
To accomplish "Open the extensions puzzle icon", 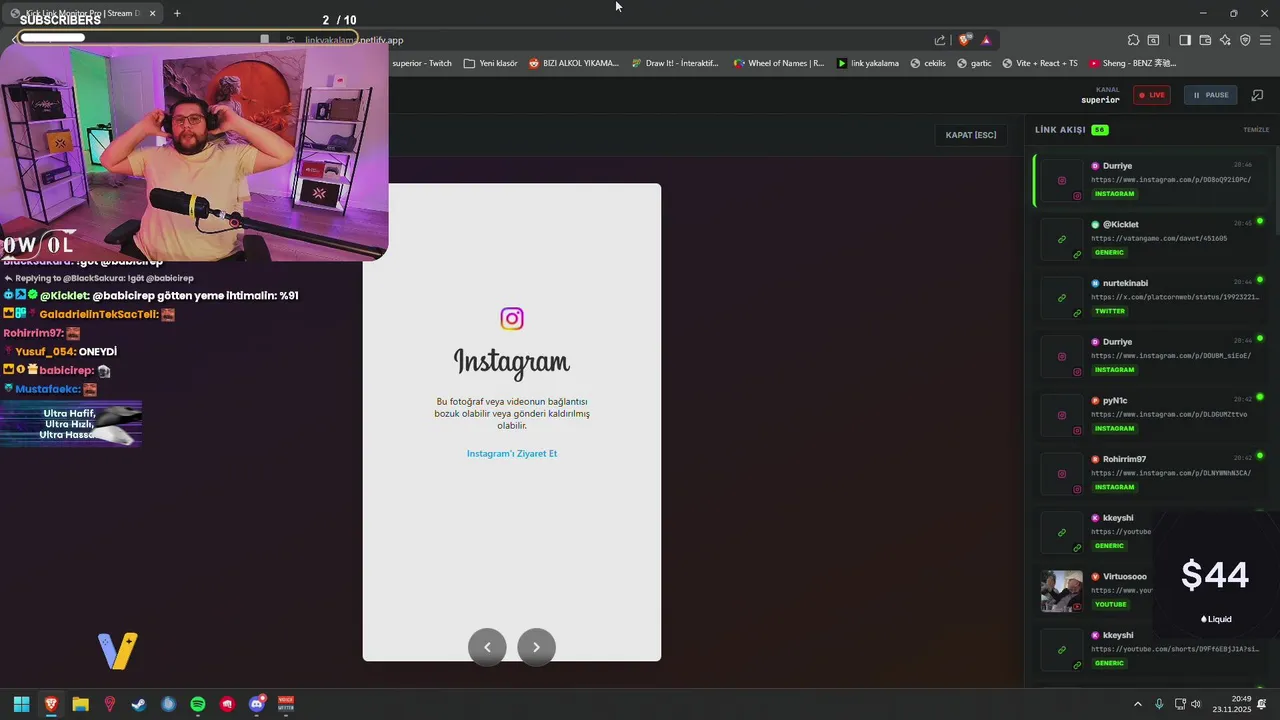I will (1133, 40).
